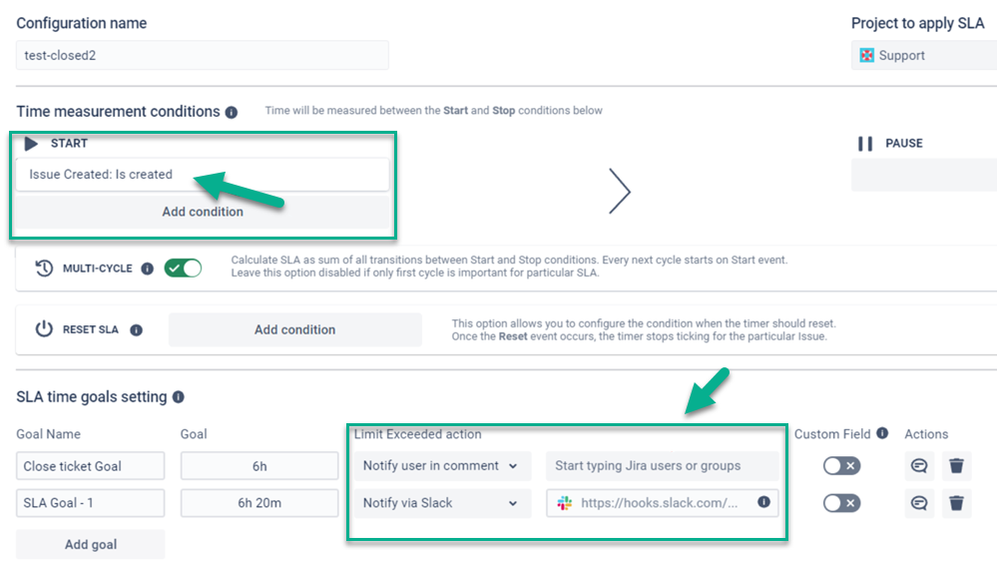Open comment settings for Close ticket Goal
This screenshot has height=564, width=998.
[x=919, y=466]
